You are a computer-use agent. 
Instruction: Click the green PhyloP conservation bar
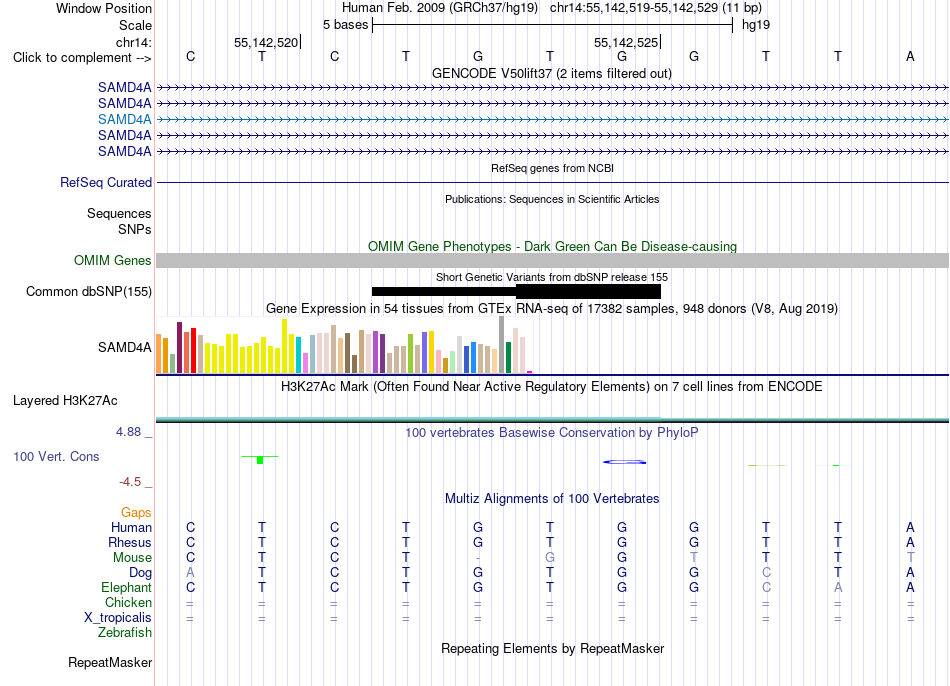(260, 460)
